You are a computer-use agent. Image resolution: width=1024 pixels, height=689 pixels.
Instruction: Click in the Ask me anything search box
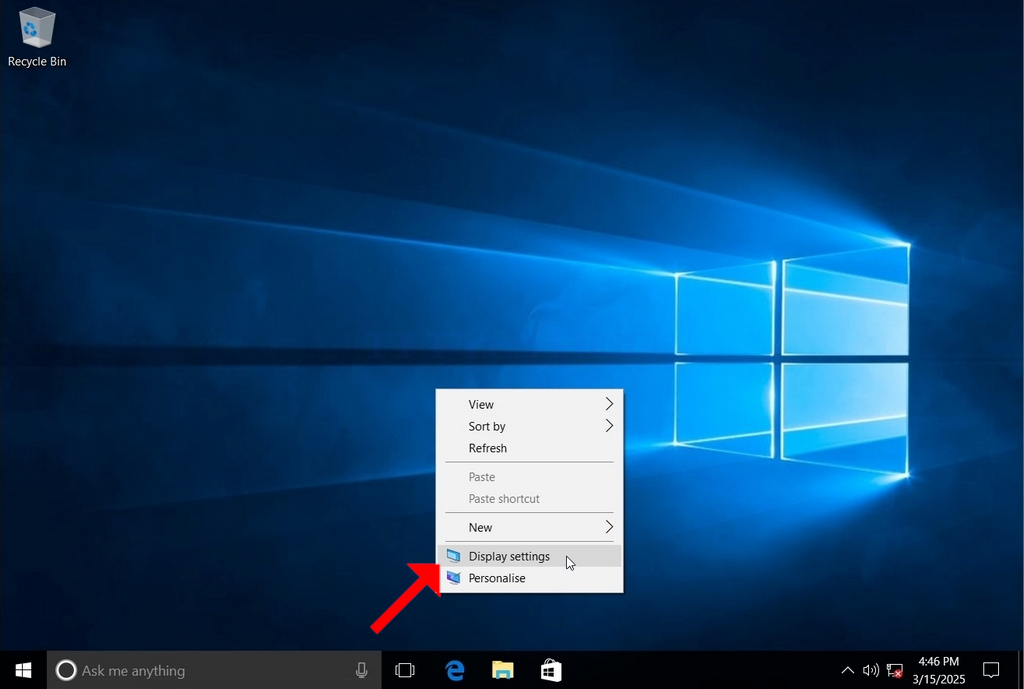[x=214, y=670]
